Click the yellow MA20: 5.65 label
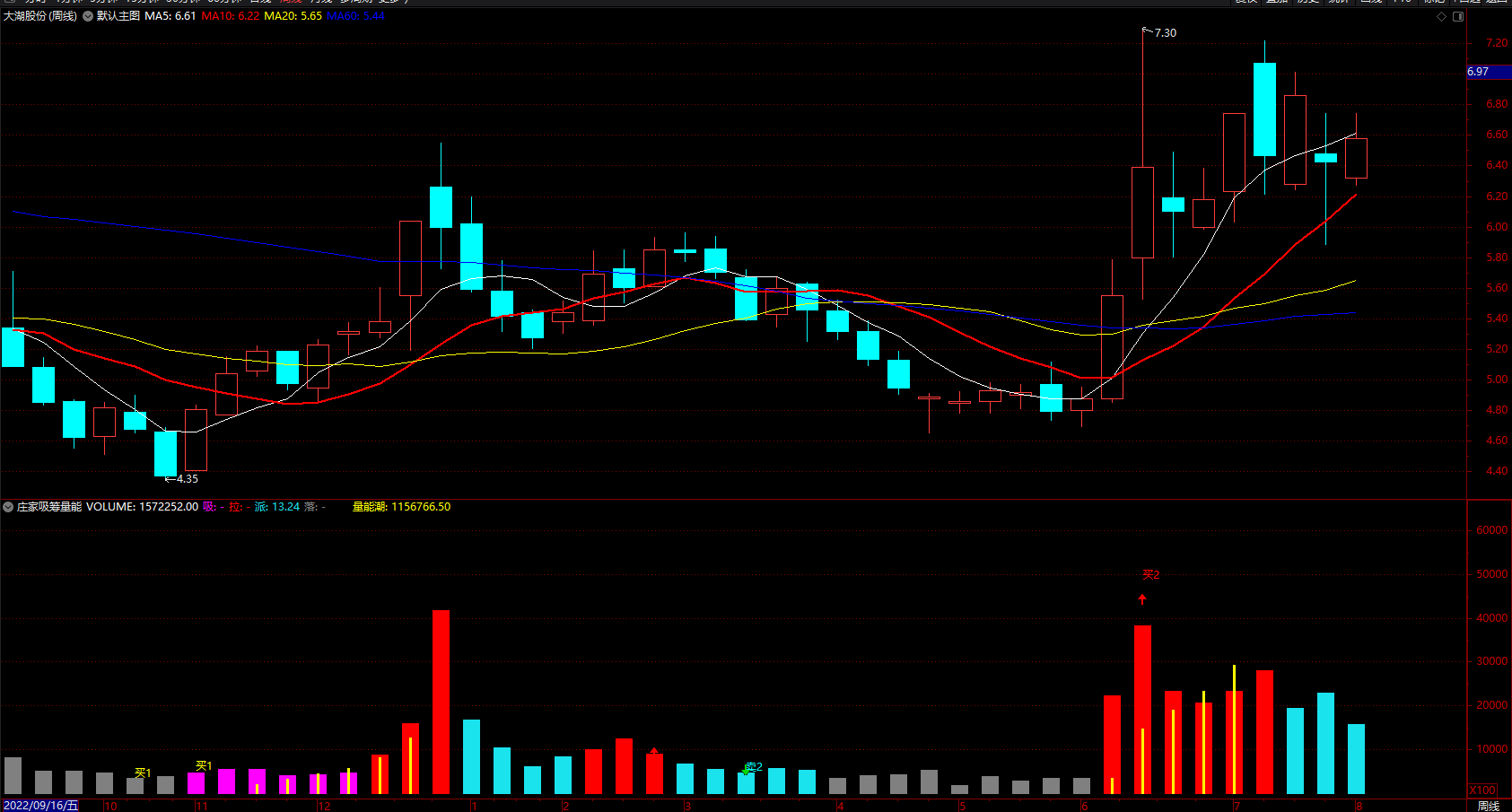Screen dimensions: 1512x812 293,16
